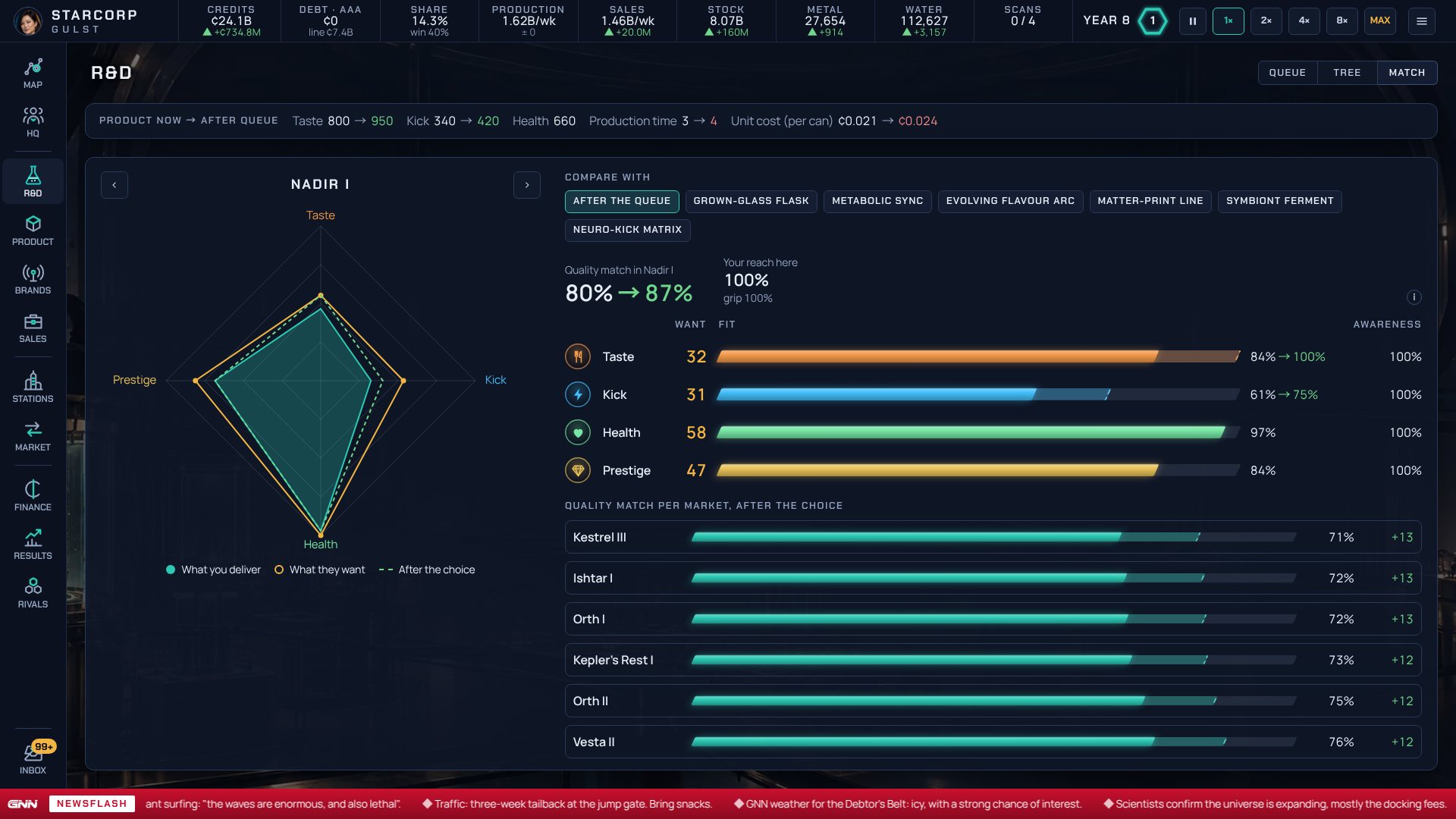Image resolution: width=1456 pixels, height=819 pixels.
Task: Click the 'What they want' legend entry
Action: [319, 570]
